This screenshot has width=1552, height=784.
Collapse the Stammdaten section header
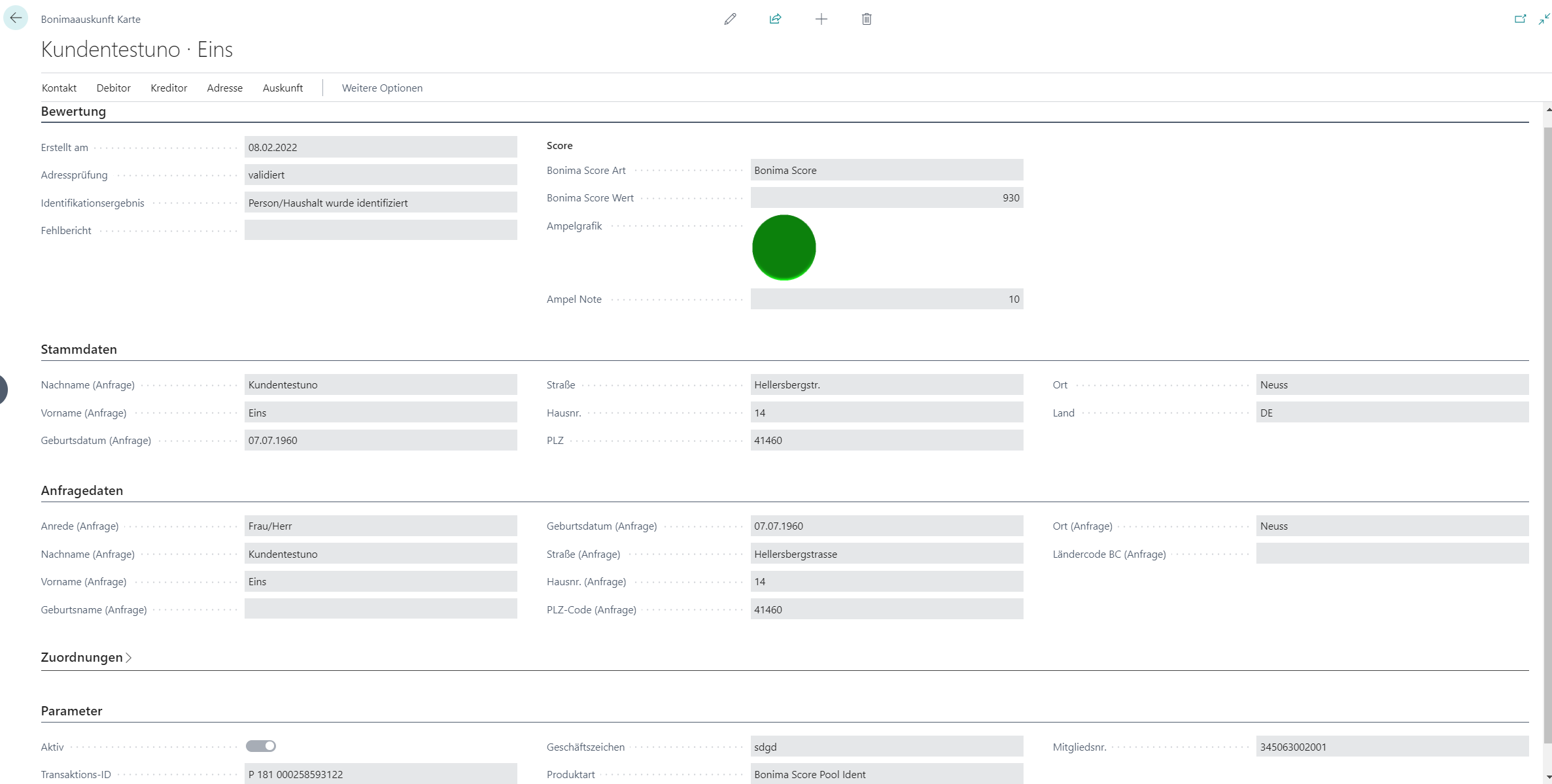(x=78, y=349)
